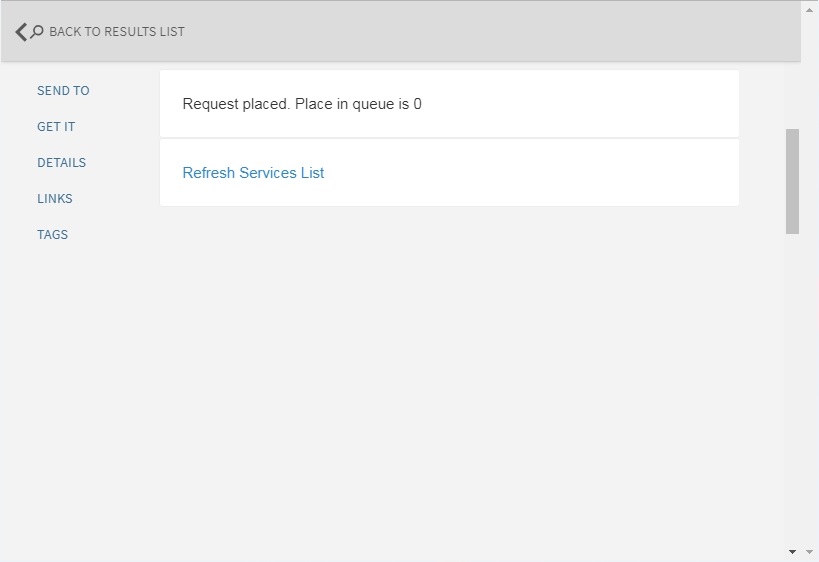Click the inner scrollbar's gray thumb
Screen dimensions: 819x562
(792, 180)
